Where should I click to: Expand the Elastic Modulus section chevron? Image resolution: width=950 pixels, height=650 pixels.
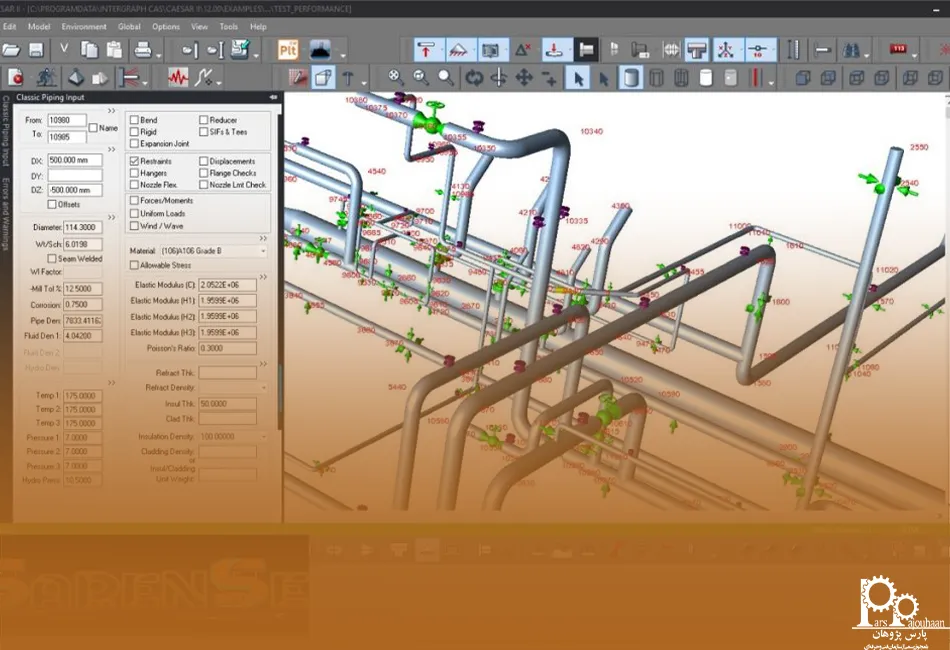click(x=263, y=277)
